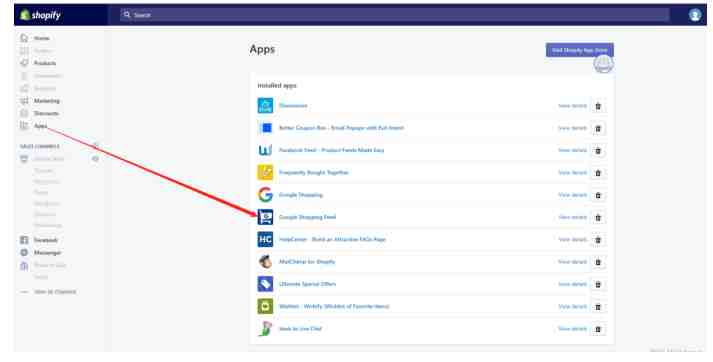Open the Facebook sales channel
The image size is (713, 362).
coord(45,240)
